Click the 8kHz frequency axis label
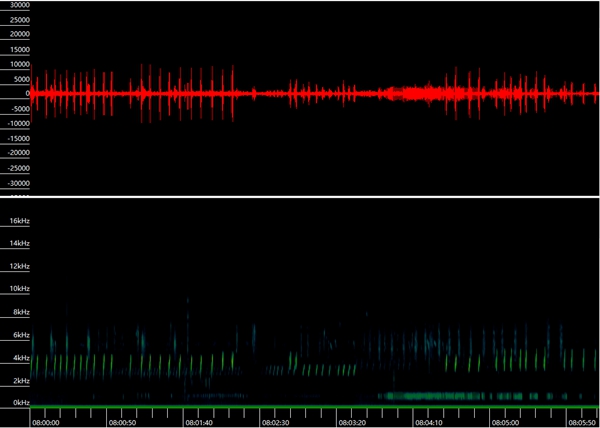Screen dimensions: 600x428 point(19,311)
